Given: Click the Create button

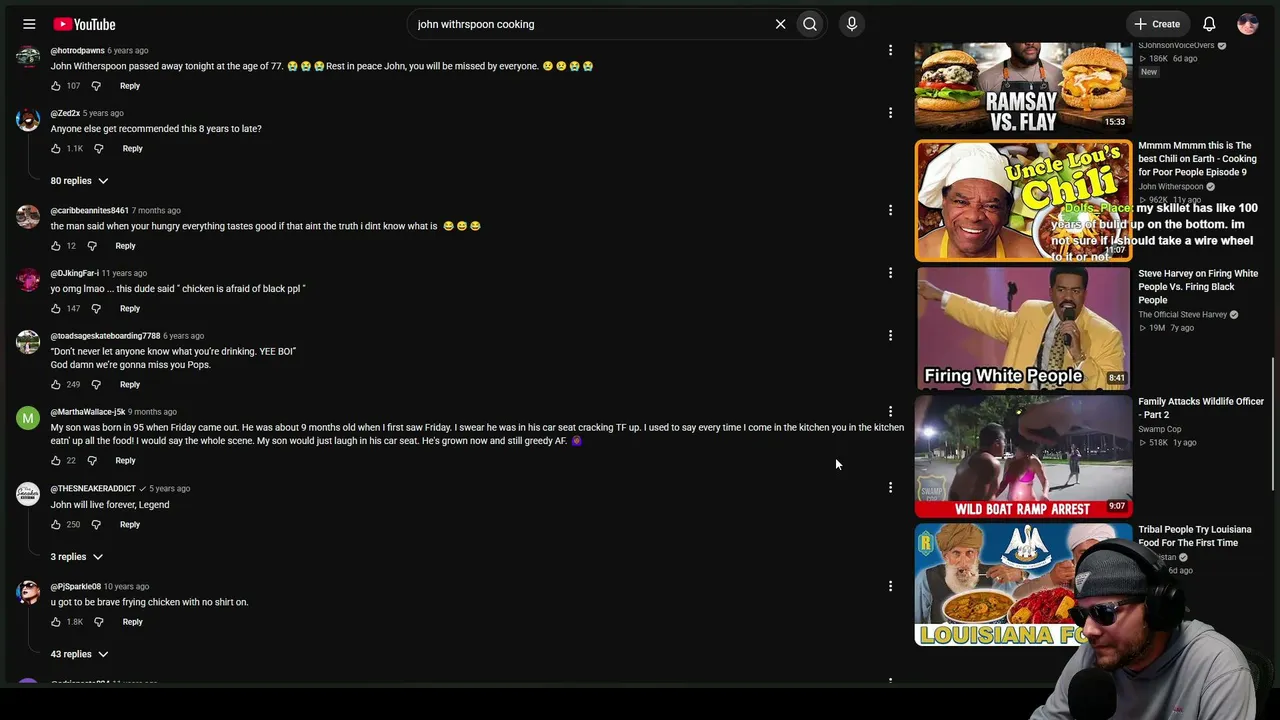Looking at the screenshot, I should point(1157,24).
